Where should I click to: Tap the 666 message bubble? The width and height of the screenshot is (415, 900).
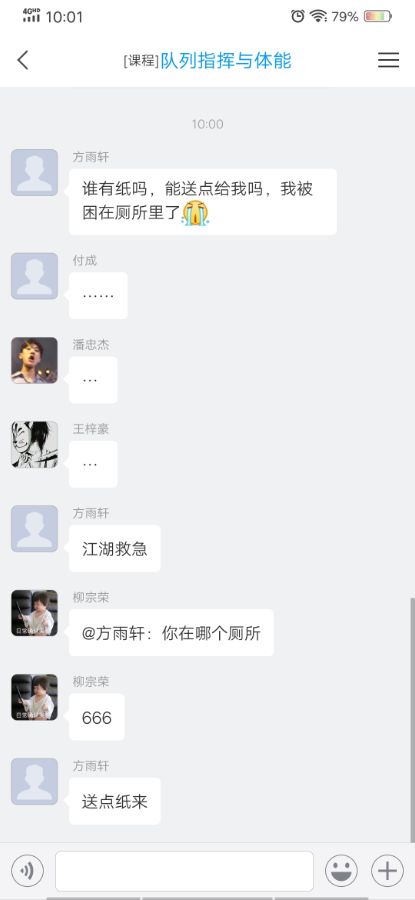[96, 717]
